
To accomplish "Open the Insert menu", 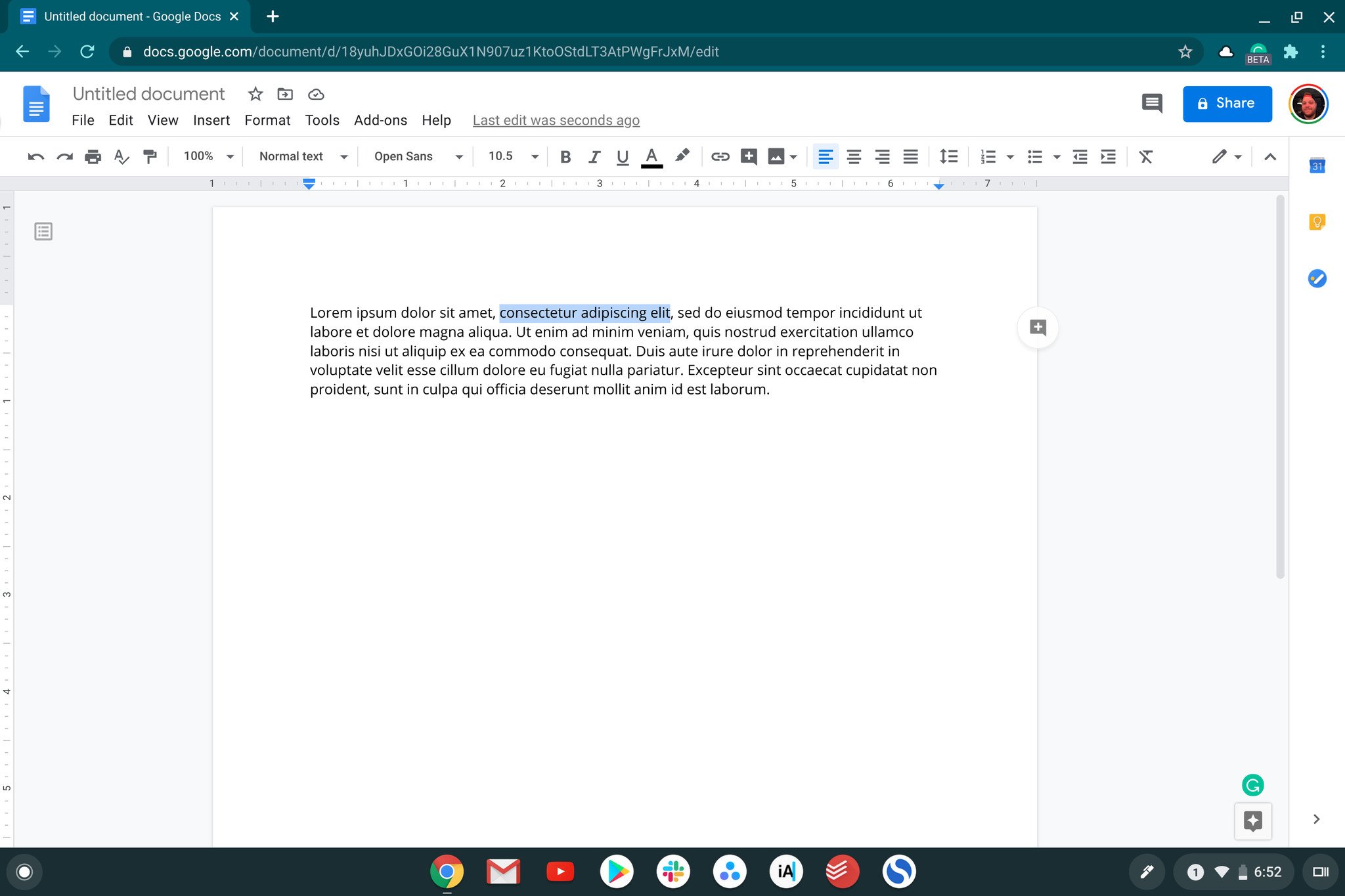I will point(211,120).
